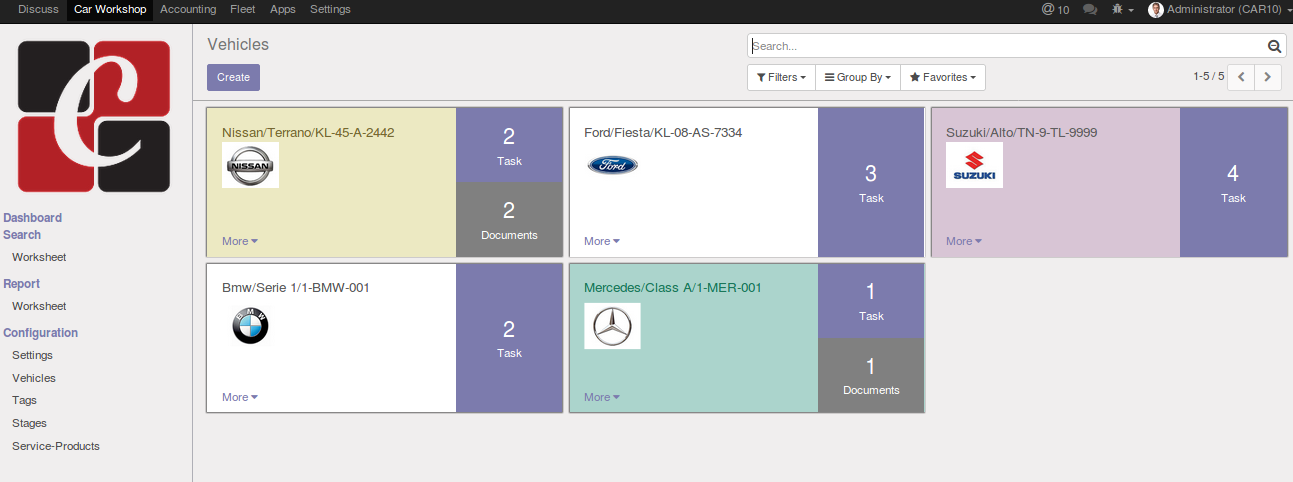Open the 2 Task tile on Bmw card
The width and height of the screenshot is (1293, 482).
510,337
